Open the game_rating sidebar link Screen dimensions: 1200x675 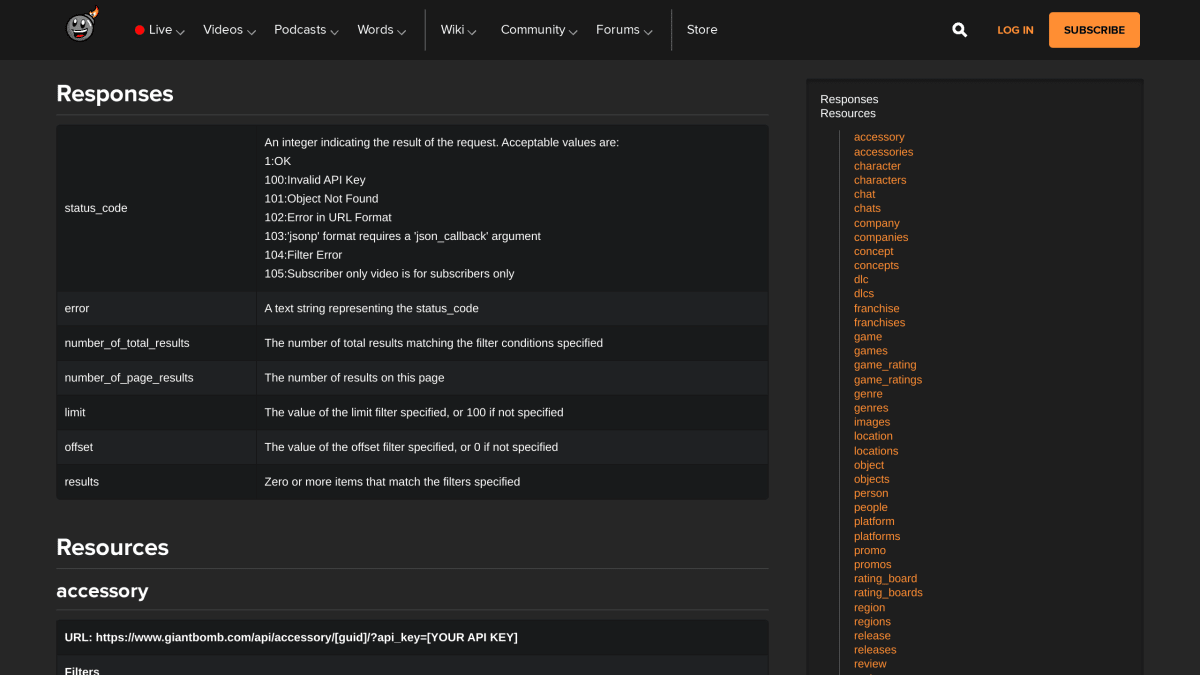tap(885, 365)
